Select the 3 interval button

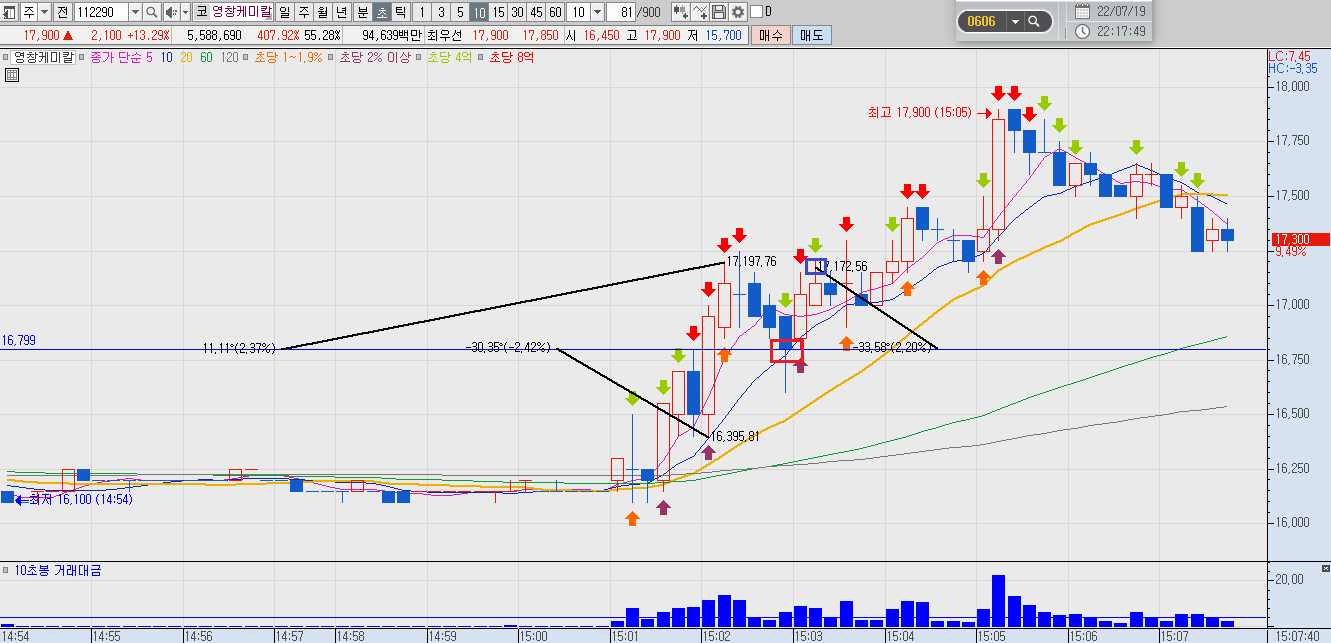[440, 12]
